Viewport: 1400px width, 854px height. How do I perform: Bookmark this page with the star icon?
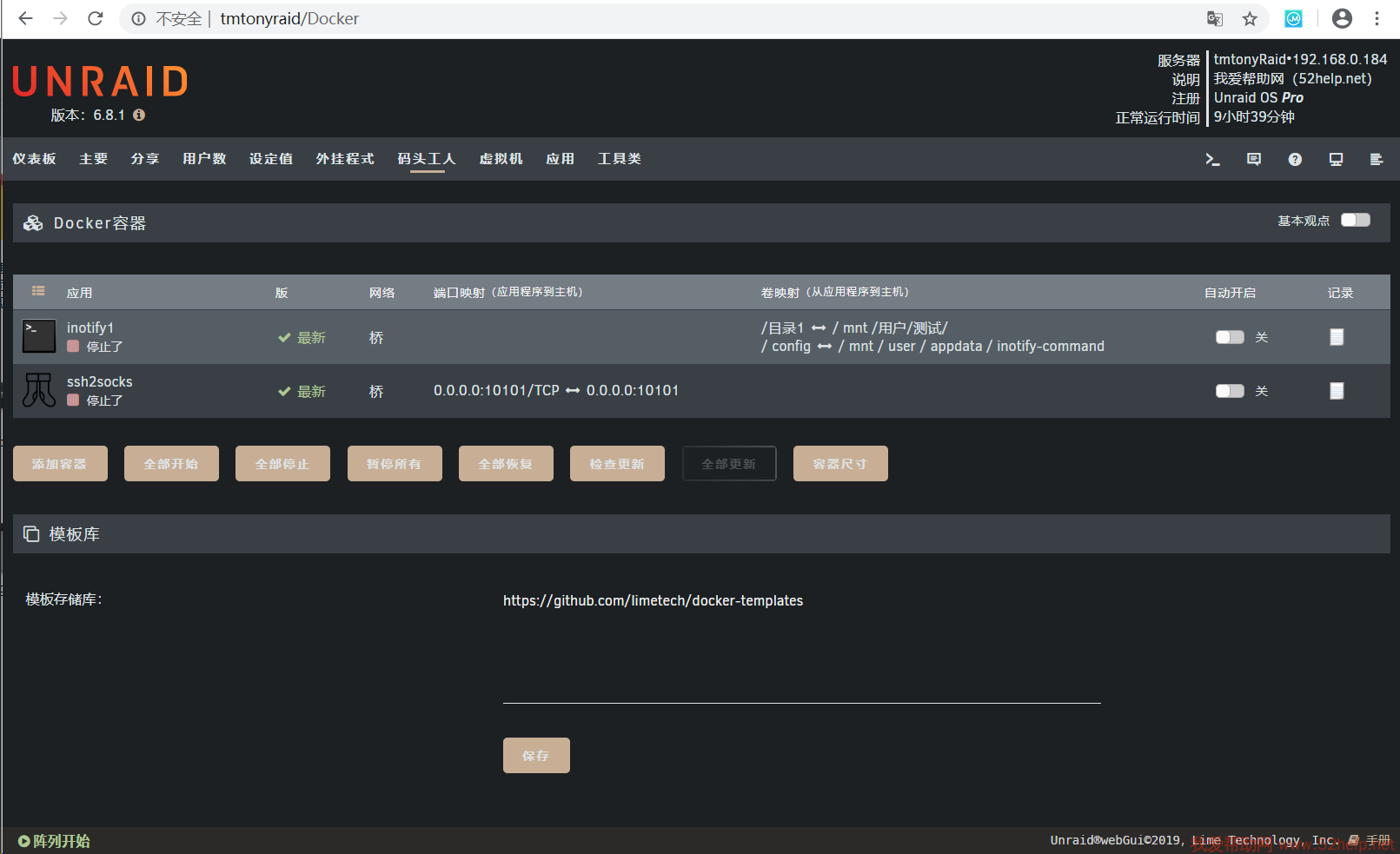[1250, 19]
